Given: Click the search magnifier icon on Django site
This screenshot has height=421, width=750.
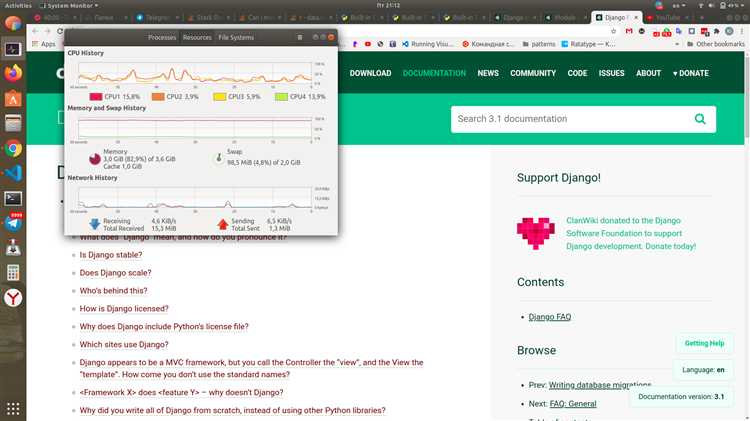Looking at the screenshot, I should (x=700, y=119).
